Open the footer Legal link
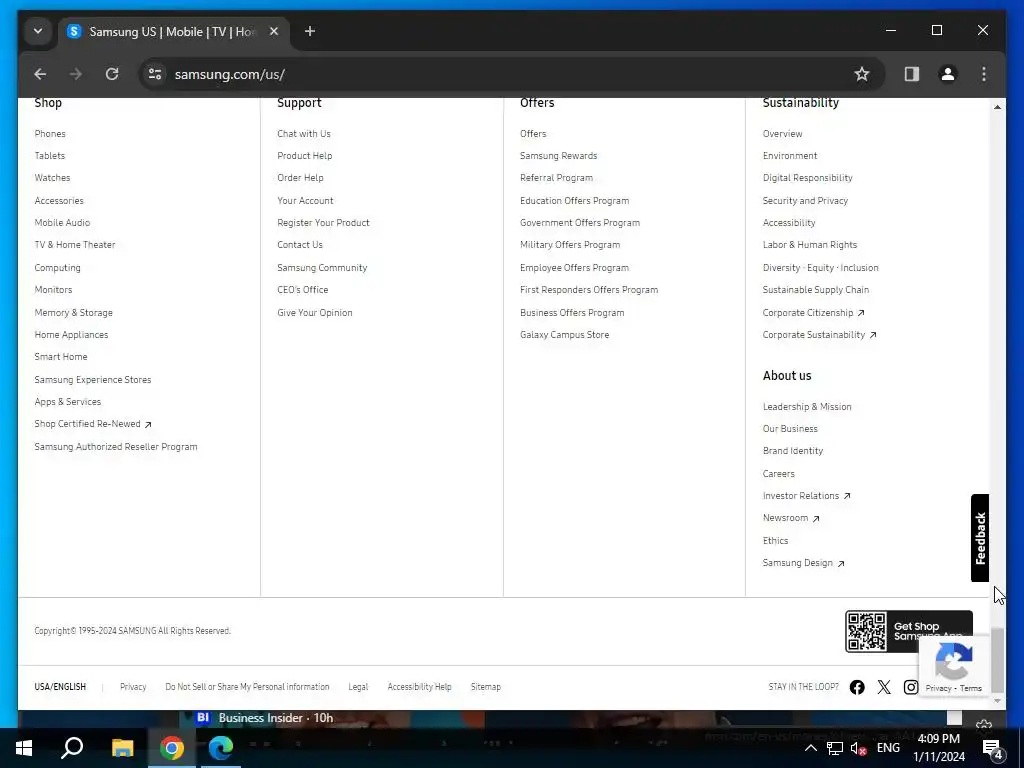The width and height of the screenshot is (1024, 768). click(x=358, y=687)
